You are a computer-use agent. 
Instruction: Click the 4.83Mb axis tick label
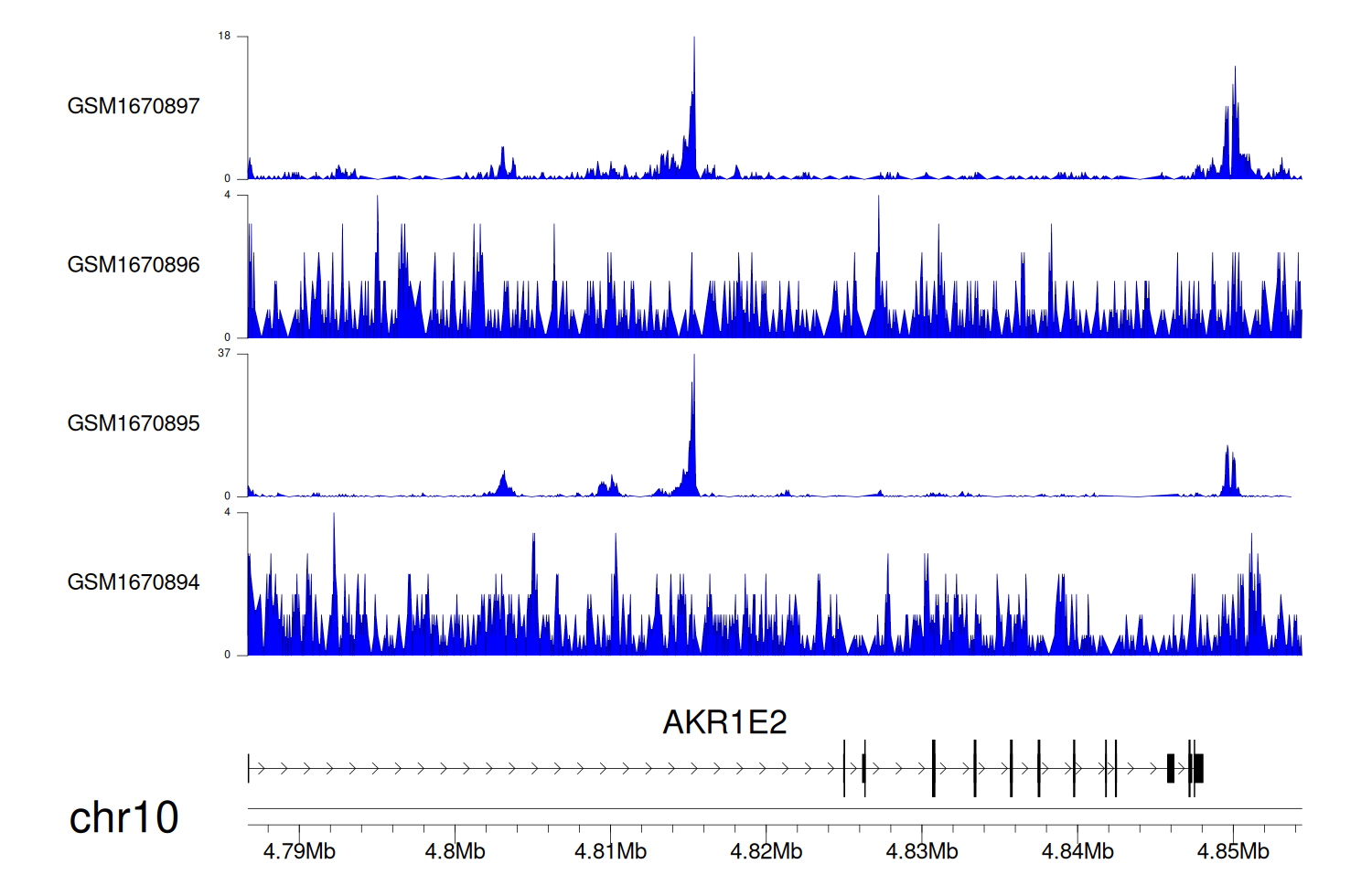[921, 851]
